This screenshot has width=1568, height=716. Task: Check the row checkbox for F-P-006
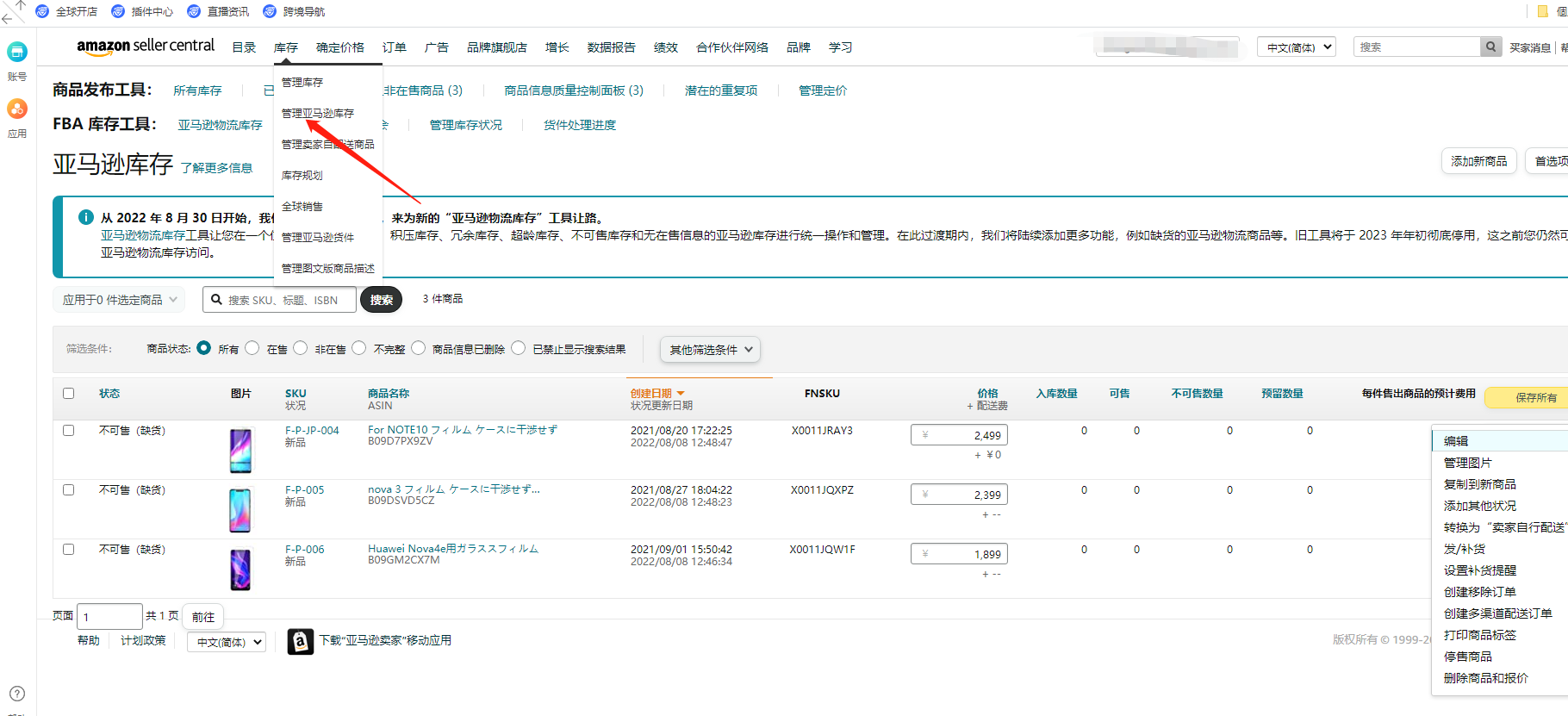tap(69, 550)
